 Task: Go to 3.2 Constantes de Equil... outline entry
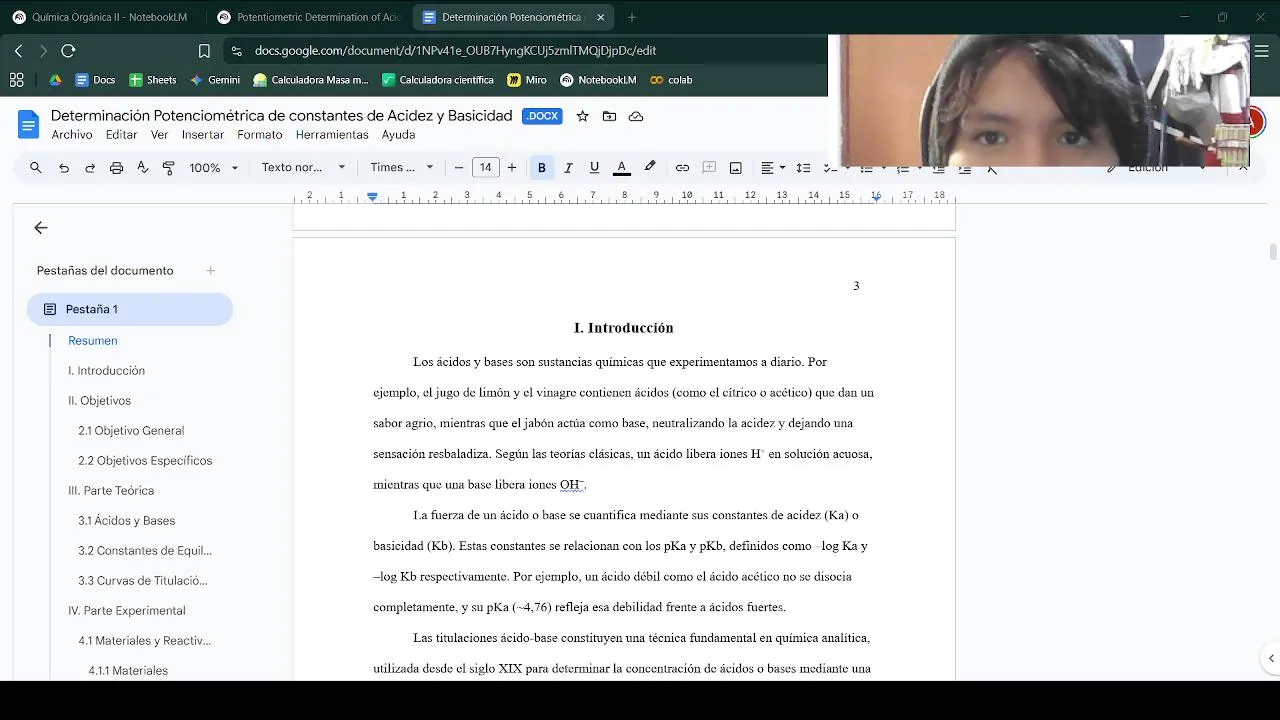click(145, 551)
